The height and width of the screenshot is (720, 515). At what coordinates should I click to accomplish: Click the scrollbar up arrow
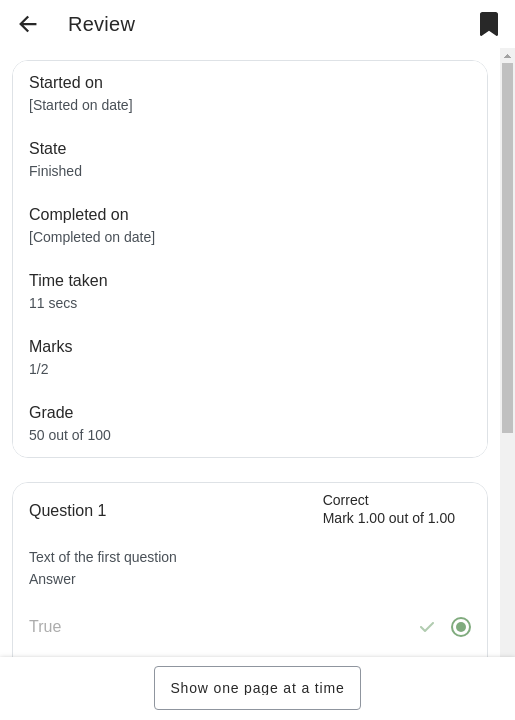tap(507, 56)
